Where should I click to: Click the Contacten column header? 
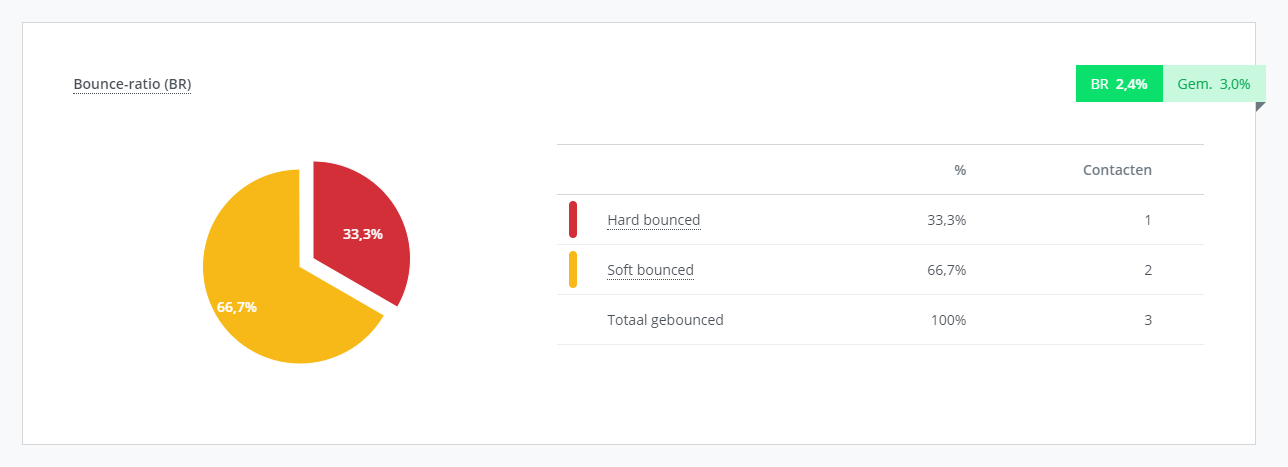click(1117, 170)
